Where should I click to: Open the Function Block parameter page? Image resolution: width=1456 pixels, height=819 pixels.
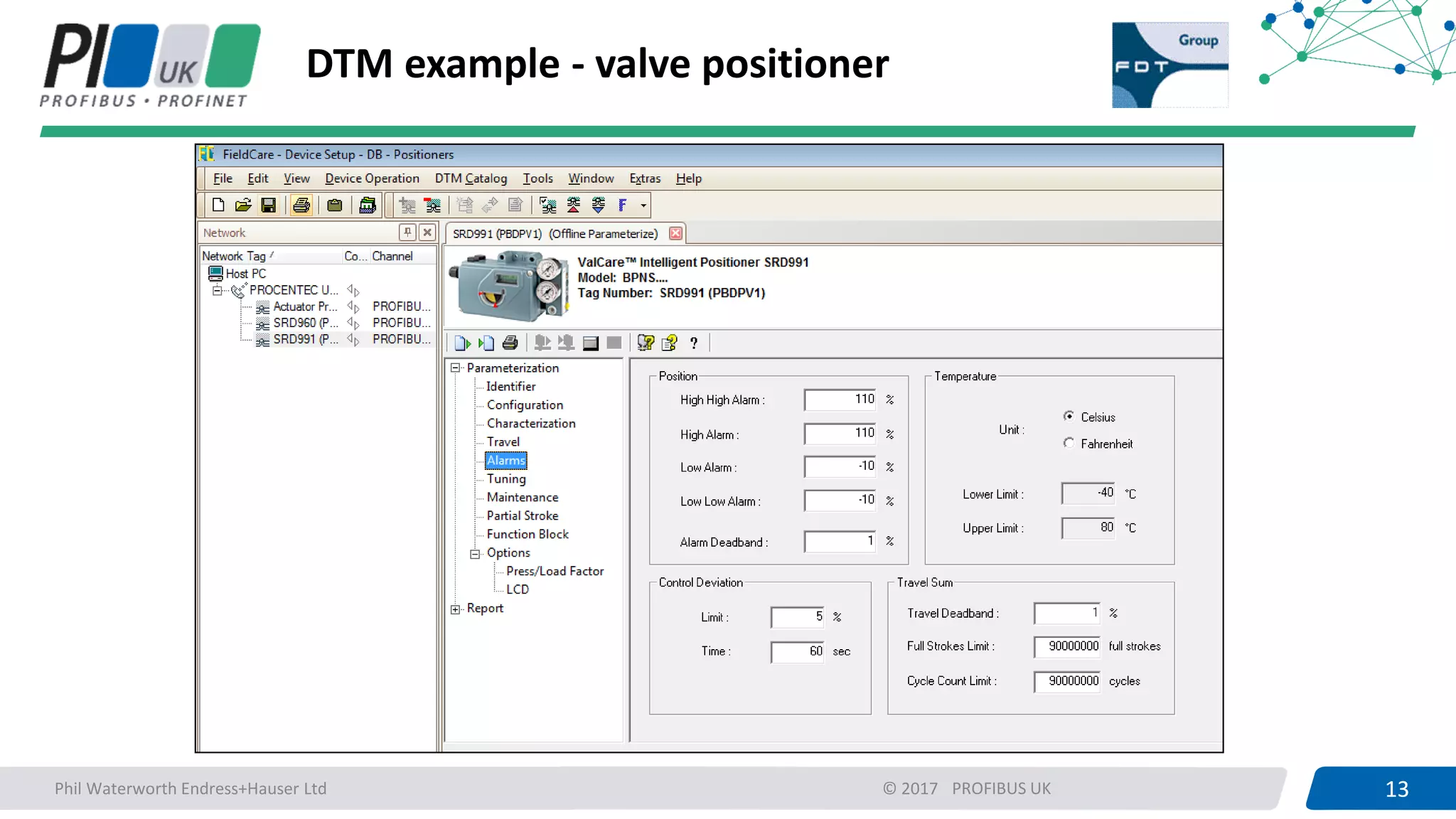528,535
